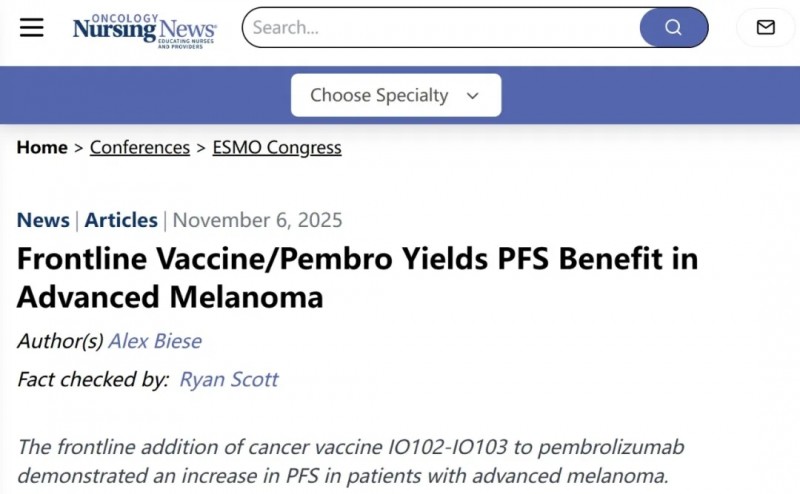Open the envelope mail icon

pos(765,27)
